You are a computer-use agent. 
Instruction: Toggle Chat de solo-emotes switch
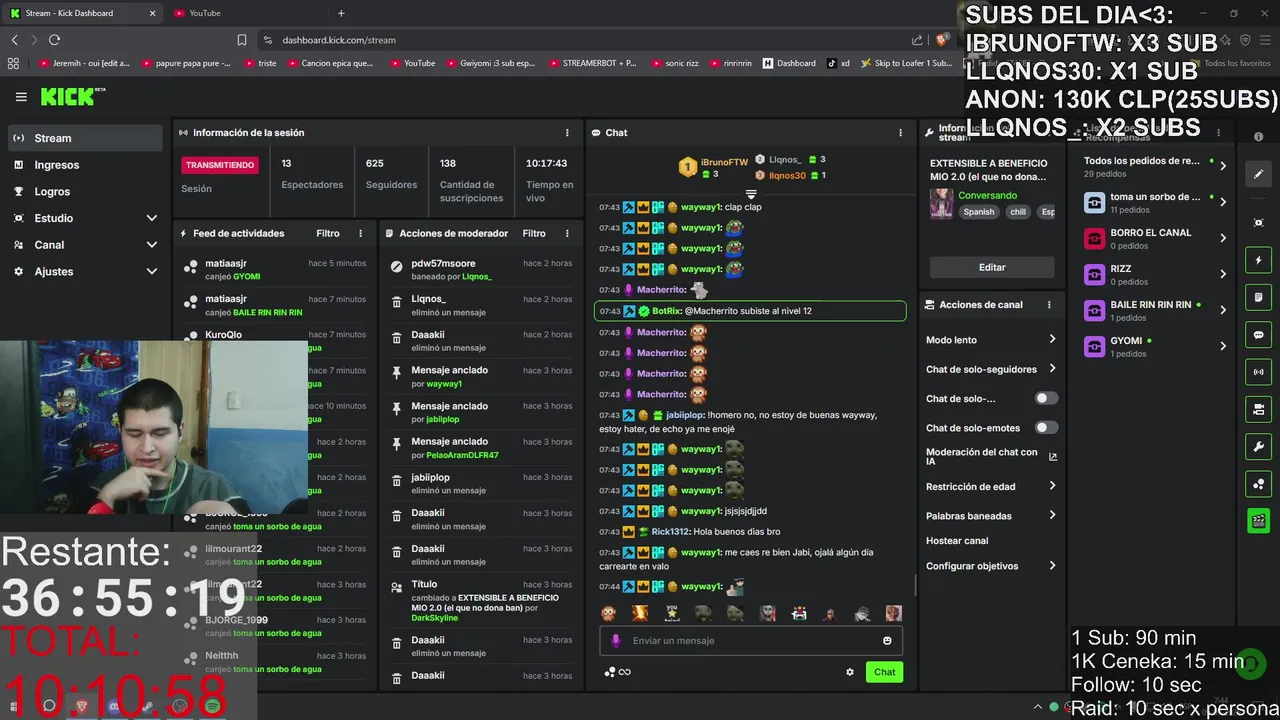(1046, 428)
